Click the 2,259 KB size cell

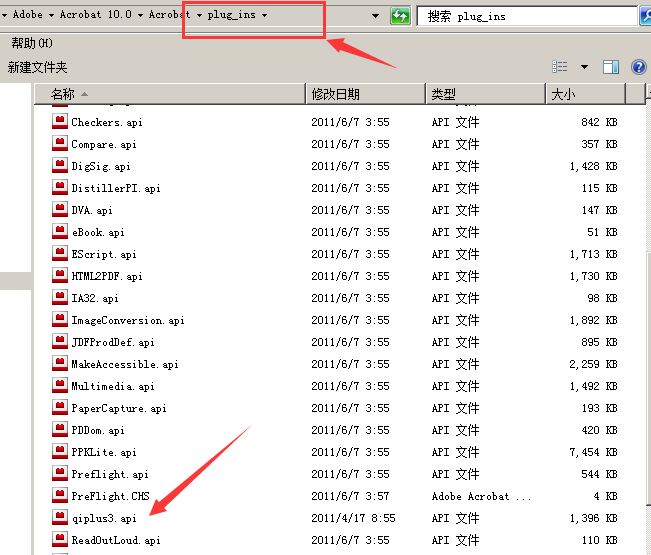pos(593,364)
